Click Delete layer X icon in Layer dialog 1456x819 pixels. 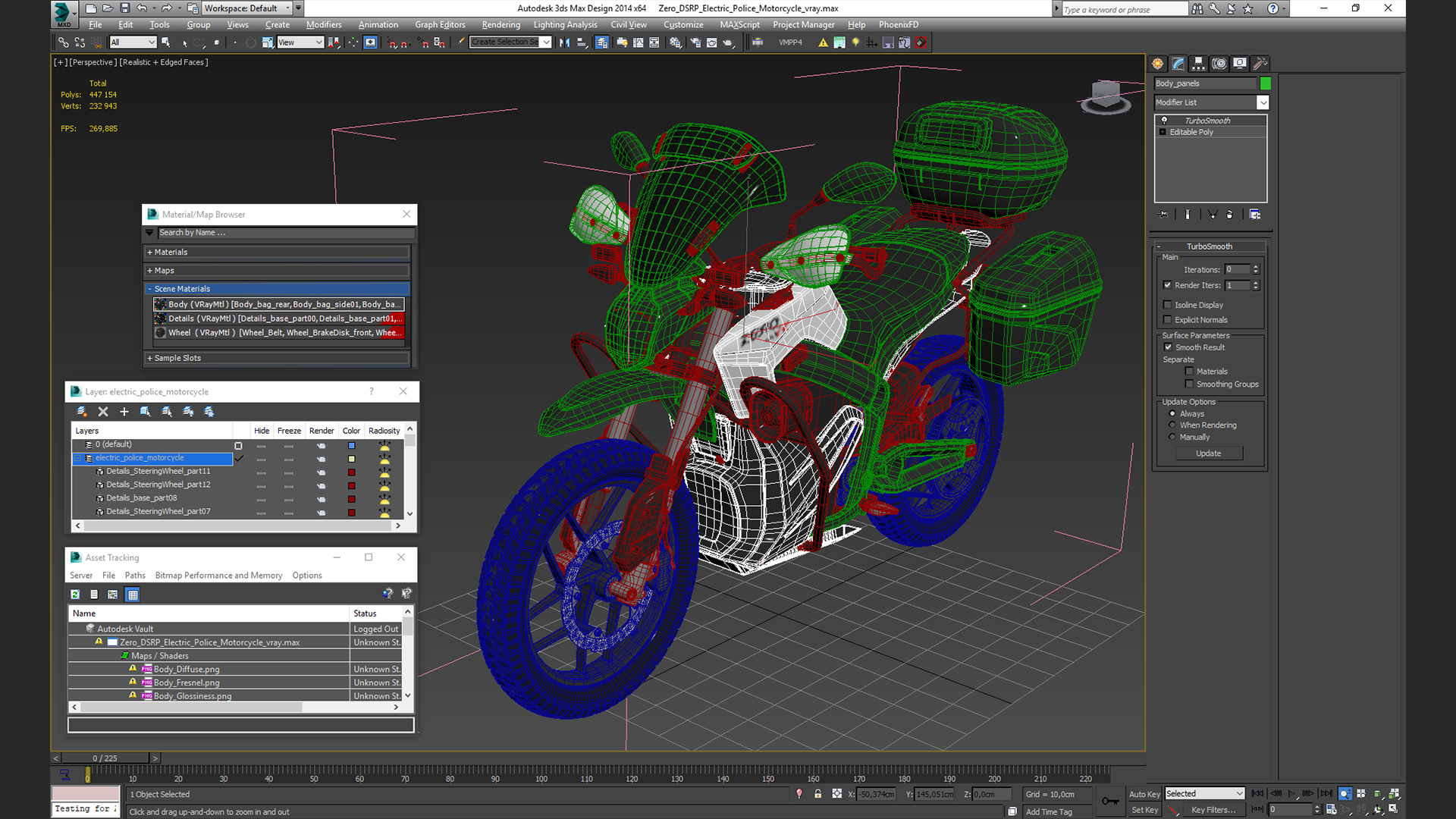pyautogui.click(x=103, y=412)
